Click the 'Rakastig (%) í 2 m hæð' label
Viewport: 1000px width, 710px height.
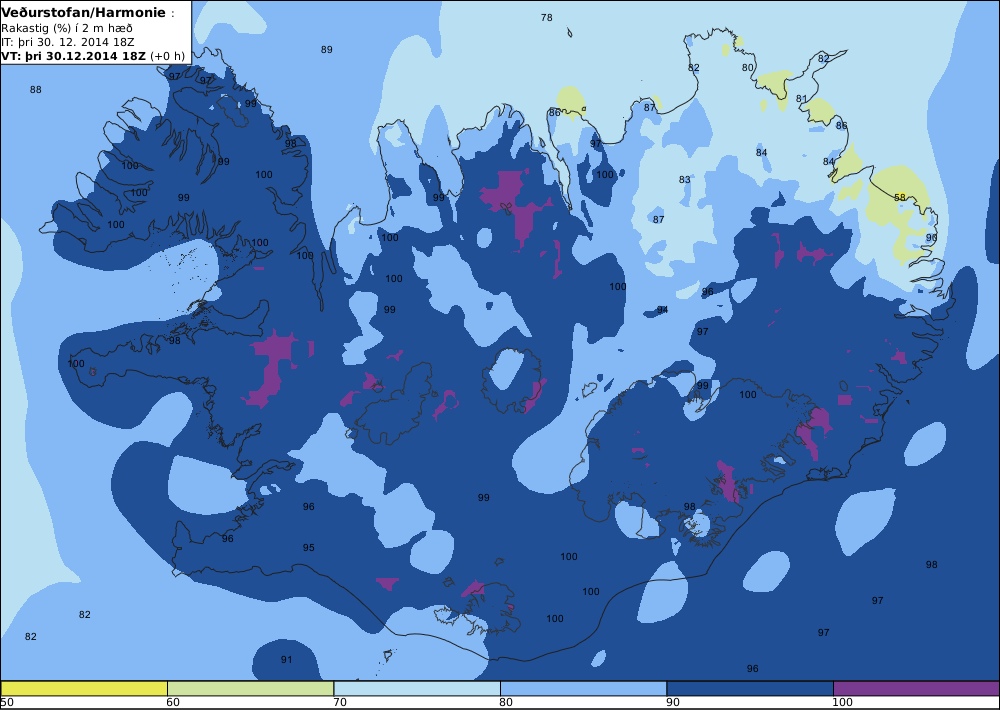[67, 28]
